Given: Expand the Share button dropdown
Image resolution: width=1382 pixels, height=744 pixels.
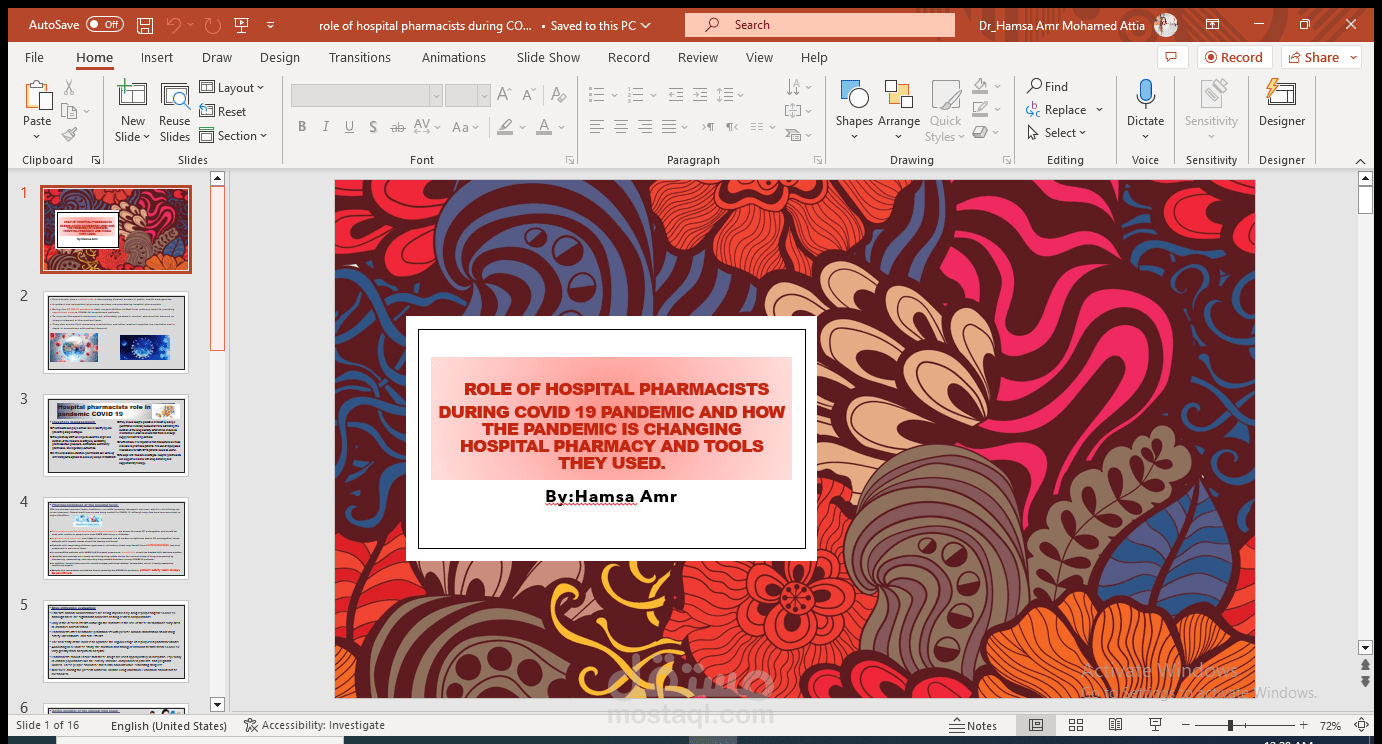Looking at the screenshot, I should click(x=1353, y=57).
